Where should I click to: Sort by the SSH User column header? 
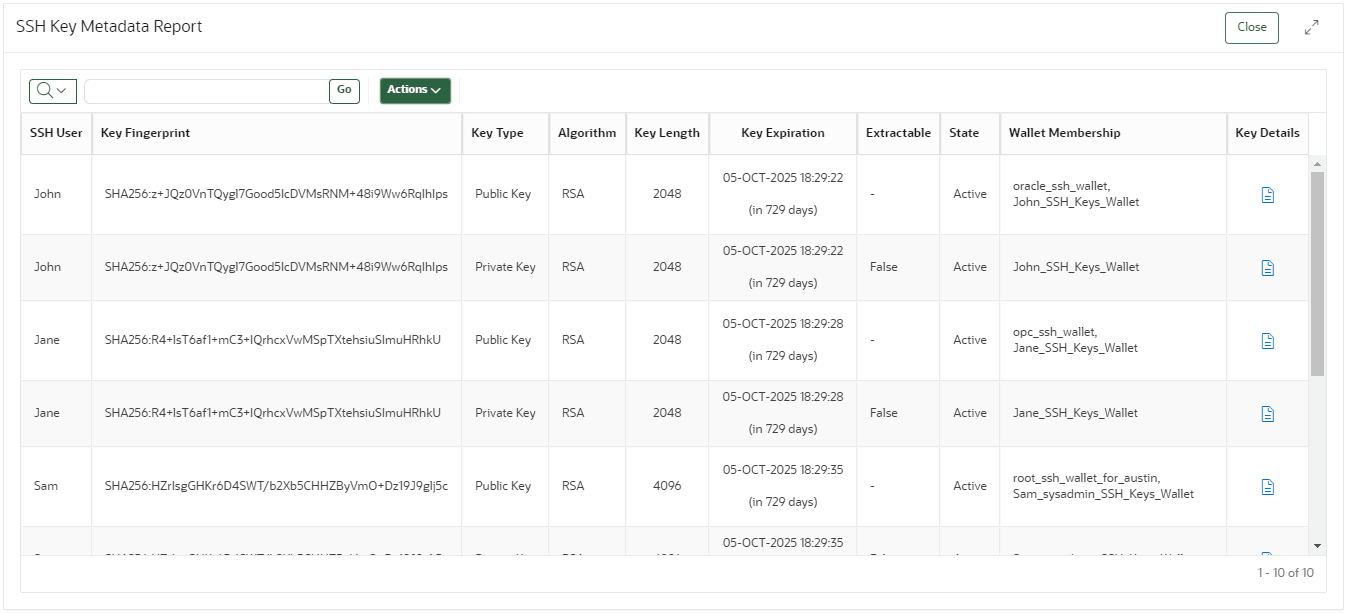click(56, 133)
